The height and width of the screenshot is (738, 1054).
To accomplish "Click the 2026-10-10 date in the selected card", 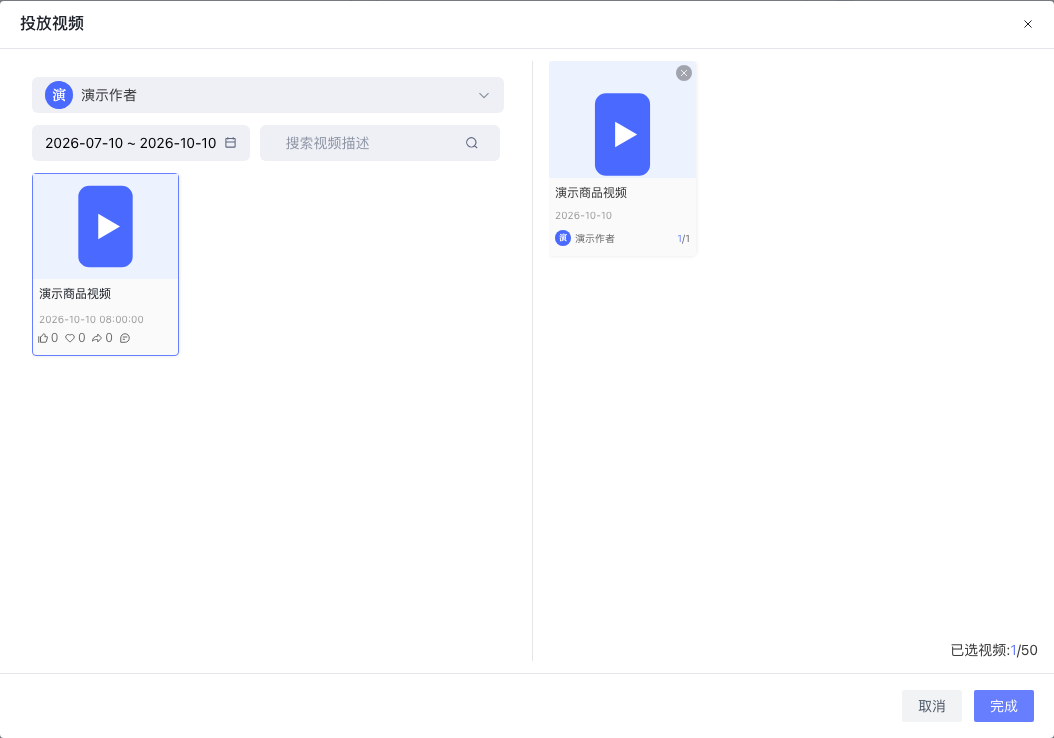I will coord(583,216).
